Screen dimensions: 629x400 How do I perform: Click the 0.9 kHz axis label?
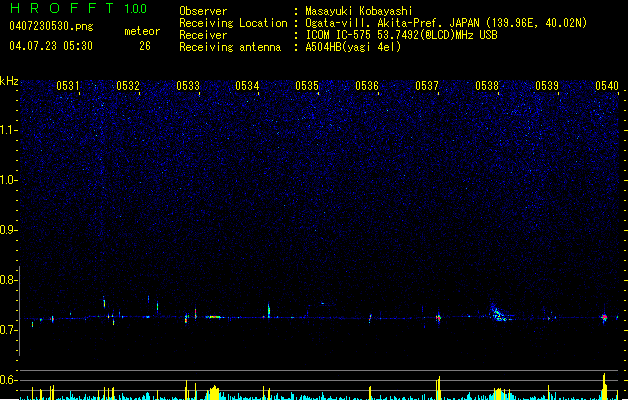(9, 230)
